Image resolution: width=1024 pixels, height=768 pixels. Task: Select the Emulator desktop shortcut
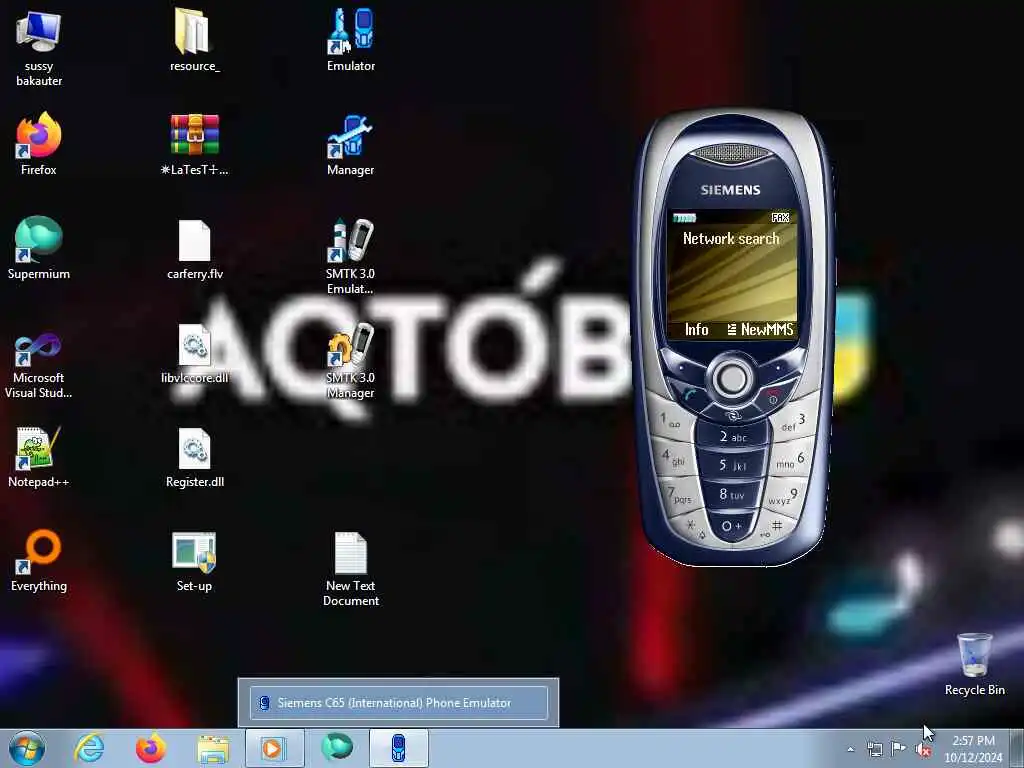click(x=351, y=40)
